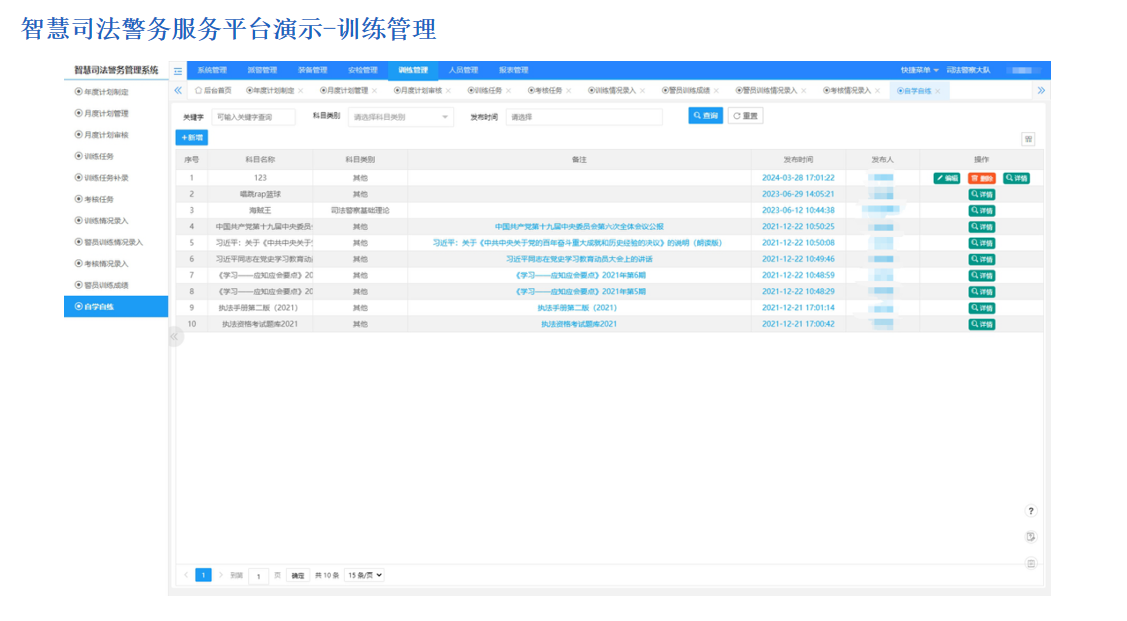点击新增按钮添加自学科目
1127x621 pixels.
pos(190,137)
